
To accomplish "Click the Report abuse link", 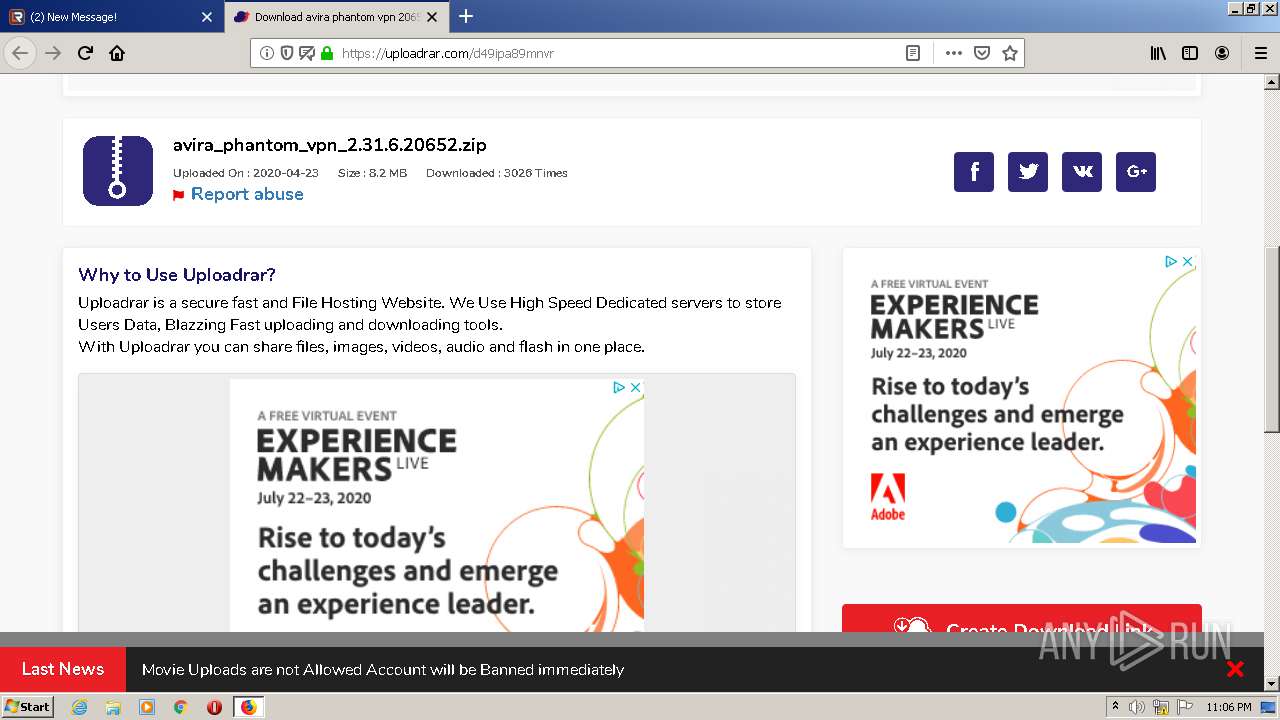I will point(247,194).
